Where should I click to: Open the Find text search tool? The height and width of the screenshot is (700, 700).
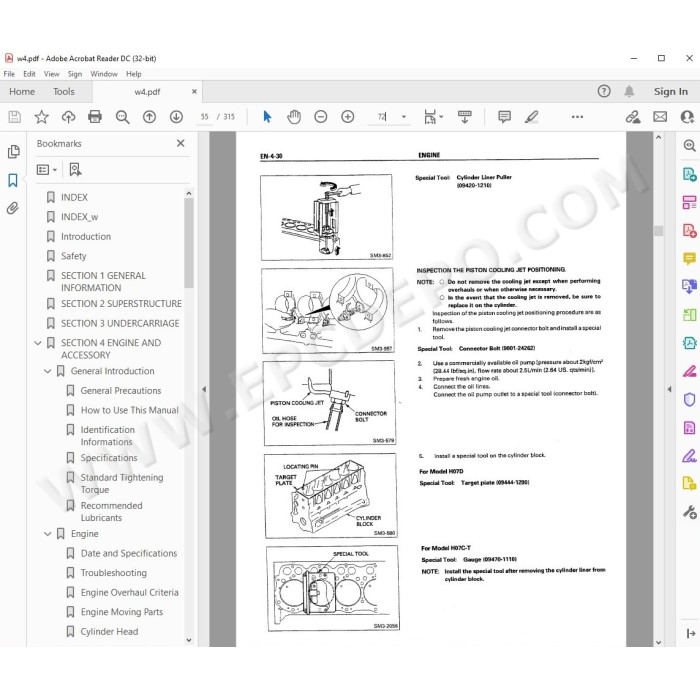click(122, 117)
